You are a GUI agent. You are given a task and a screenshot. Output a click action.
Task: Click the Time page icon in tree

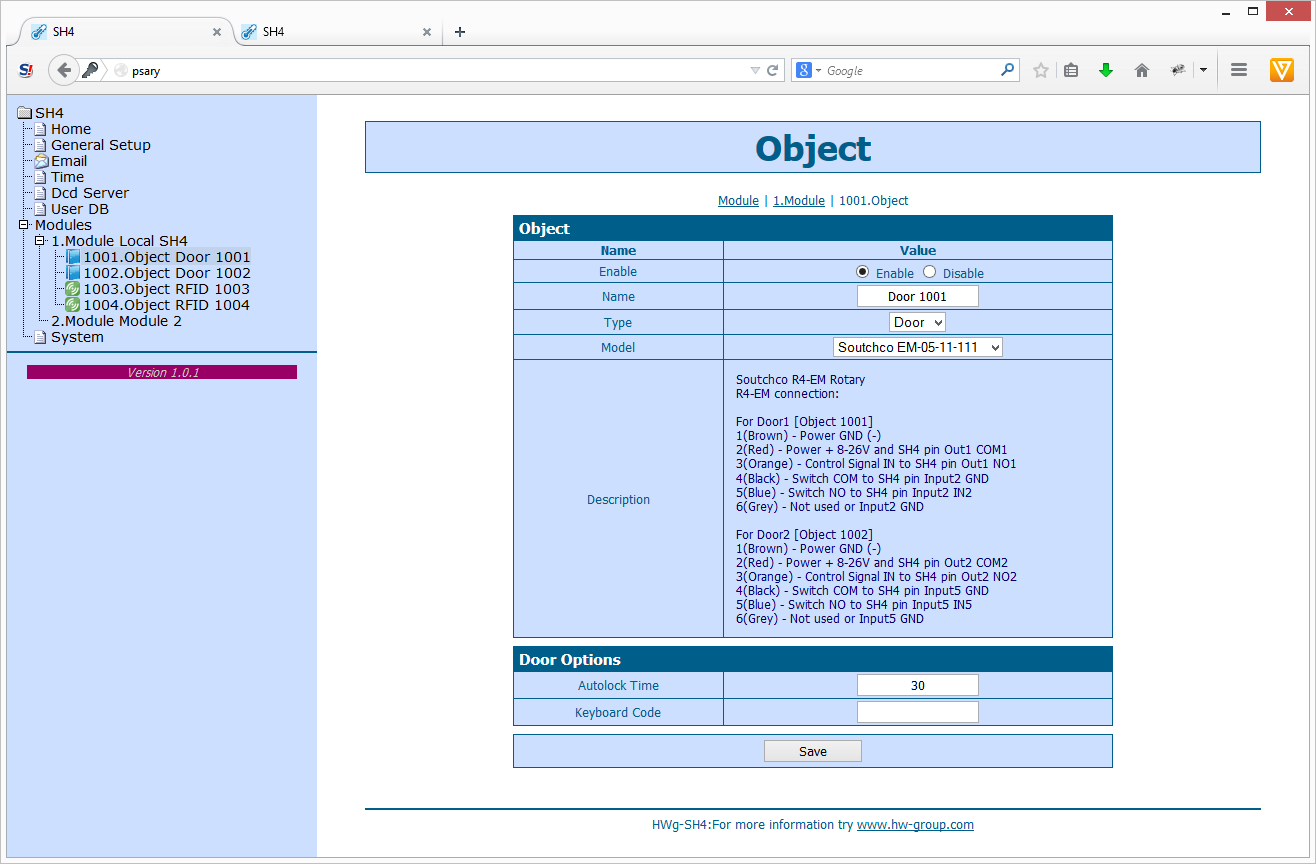pos(41,177)
